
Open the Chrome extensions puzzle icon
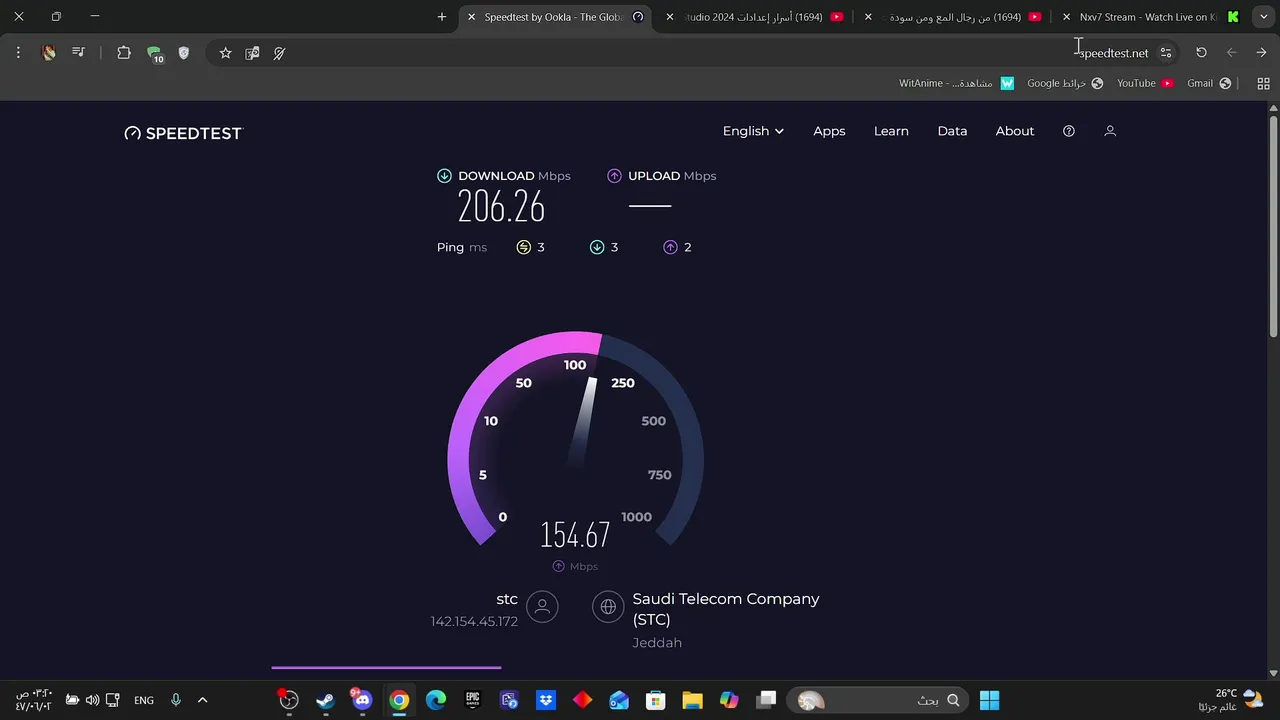124,53
